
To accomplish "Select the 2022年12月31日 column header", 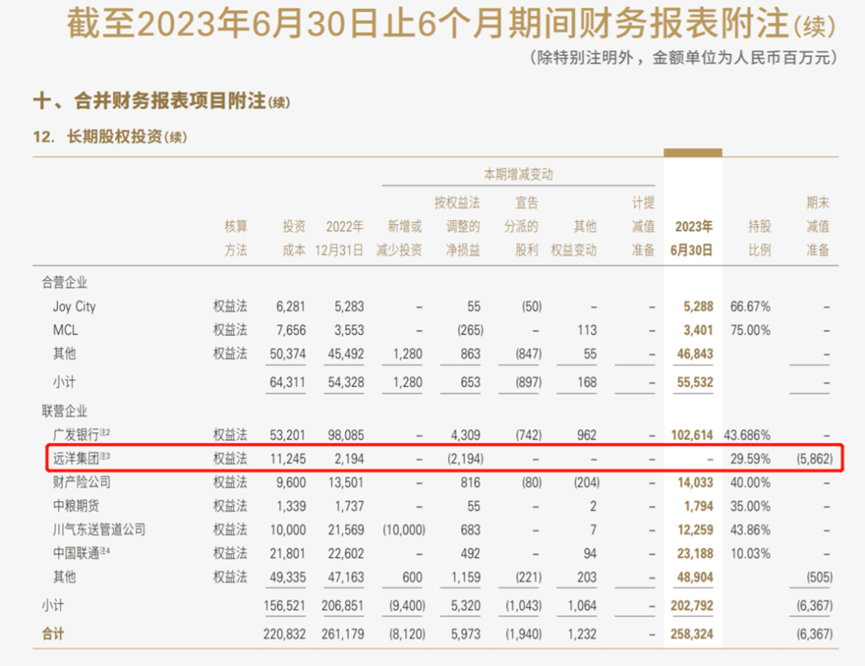I will [x=339, y=238].
